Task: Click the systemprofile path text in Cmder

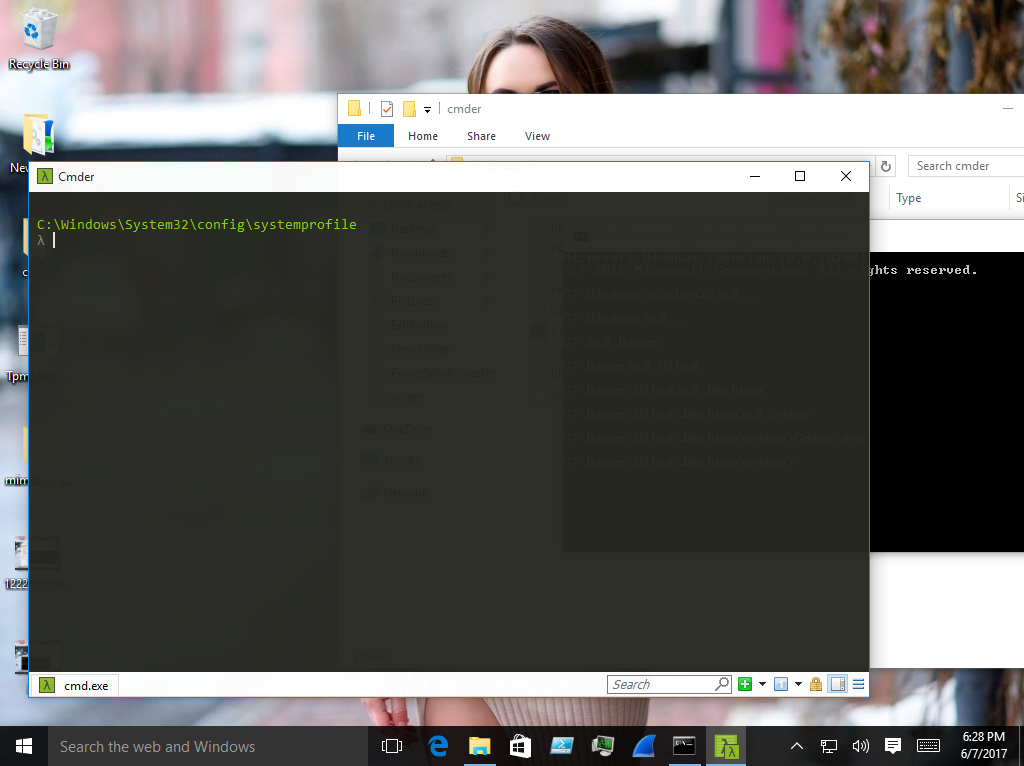Action: pos(197,225)
